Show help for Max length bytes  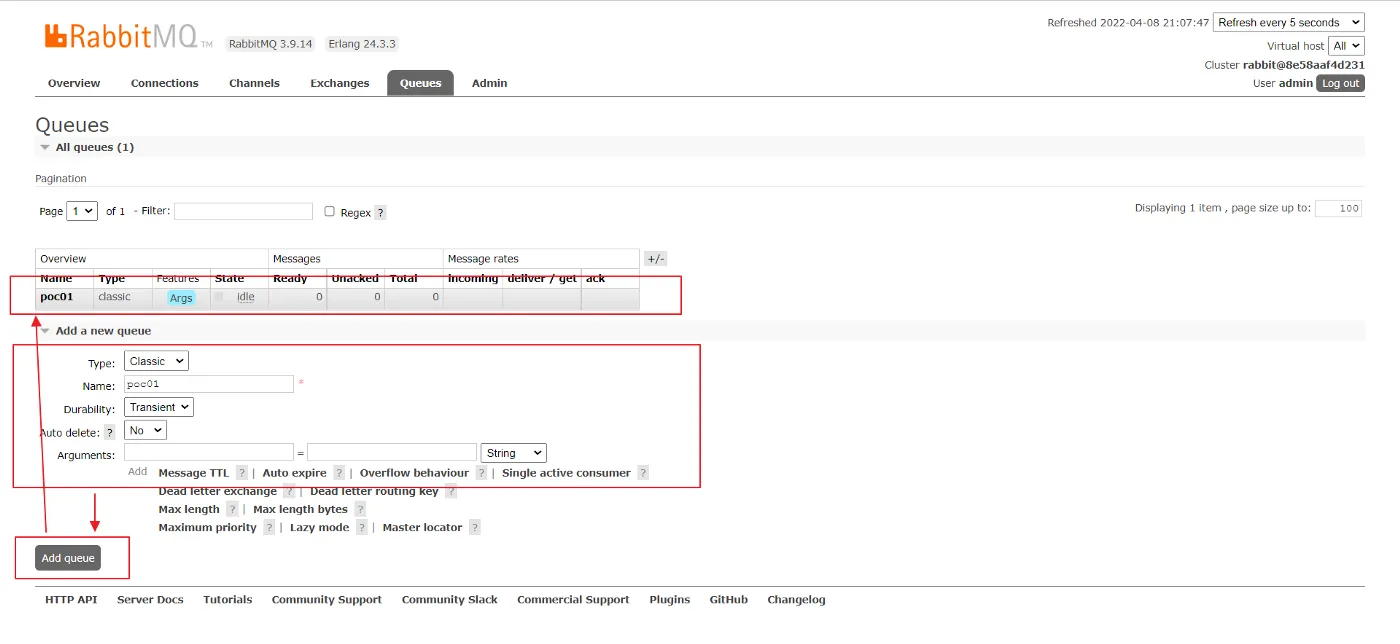pyautogui.click(x=360, y=509)
